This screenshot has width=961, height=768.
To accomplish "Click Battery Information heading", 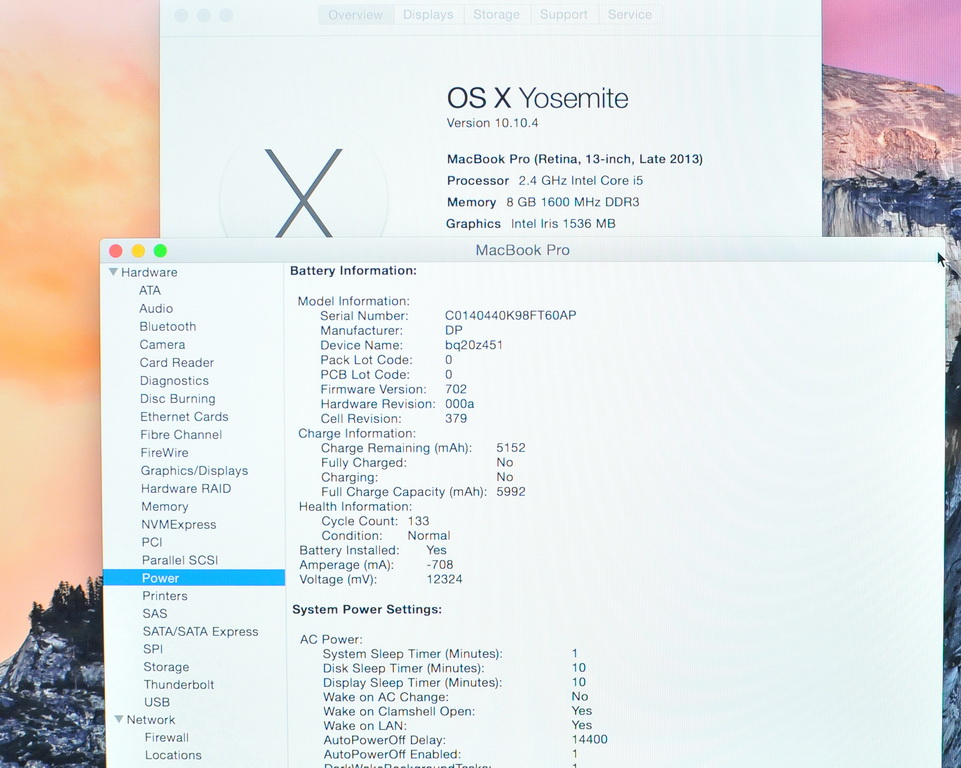I will [353, 271].
